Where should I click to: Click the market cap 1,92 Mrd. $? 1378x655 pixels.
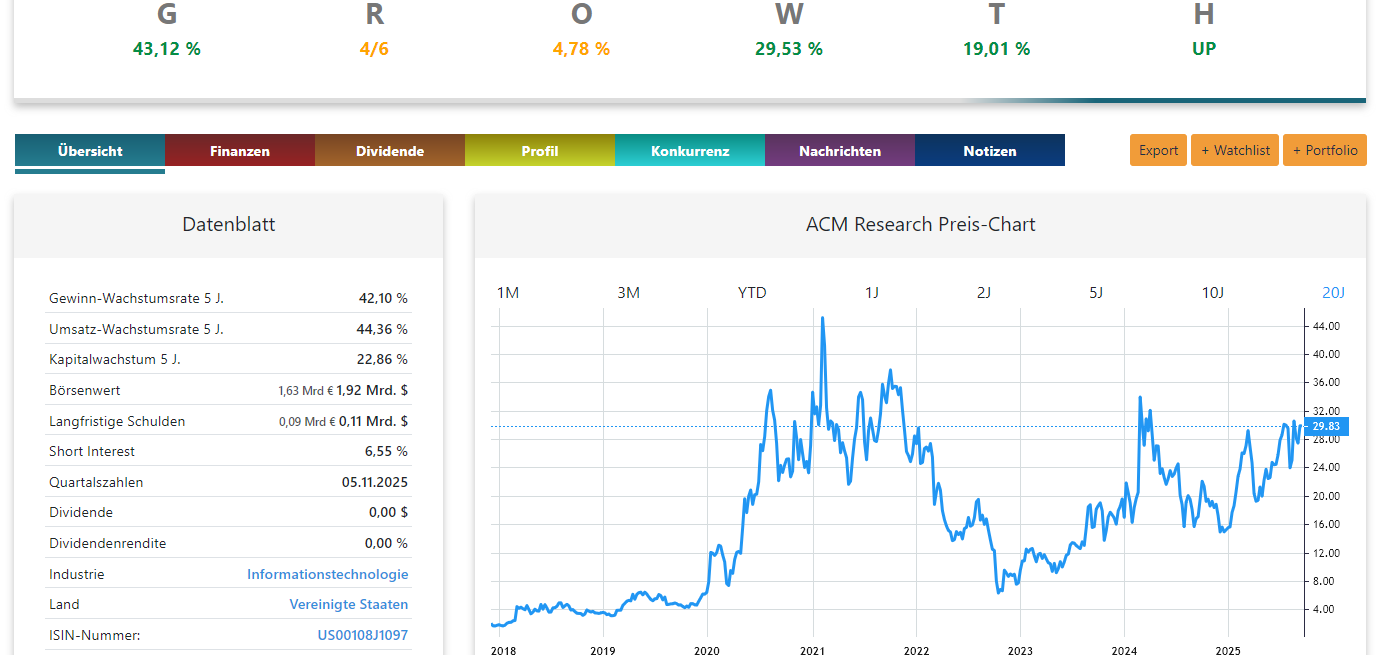click(x=372, y=391)
